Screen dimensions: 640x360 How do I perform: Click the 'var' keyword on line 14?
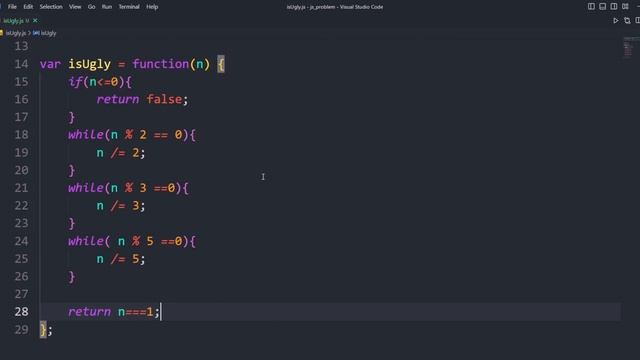tap(50, 64)
